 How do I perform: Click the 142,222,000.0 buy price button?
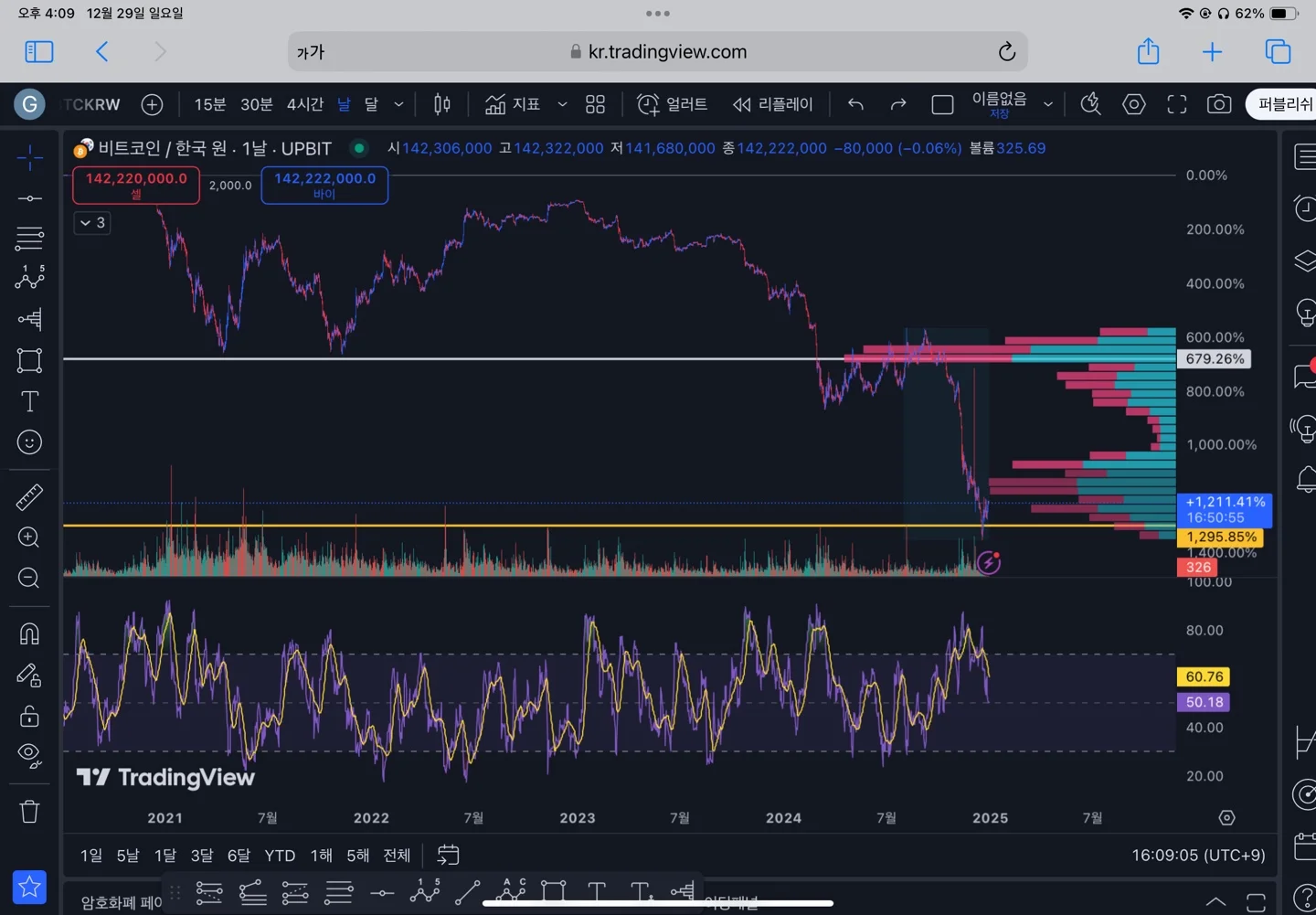pyautogui.click(x=324, y=185)
